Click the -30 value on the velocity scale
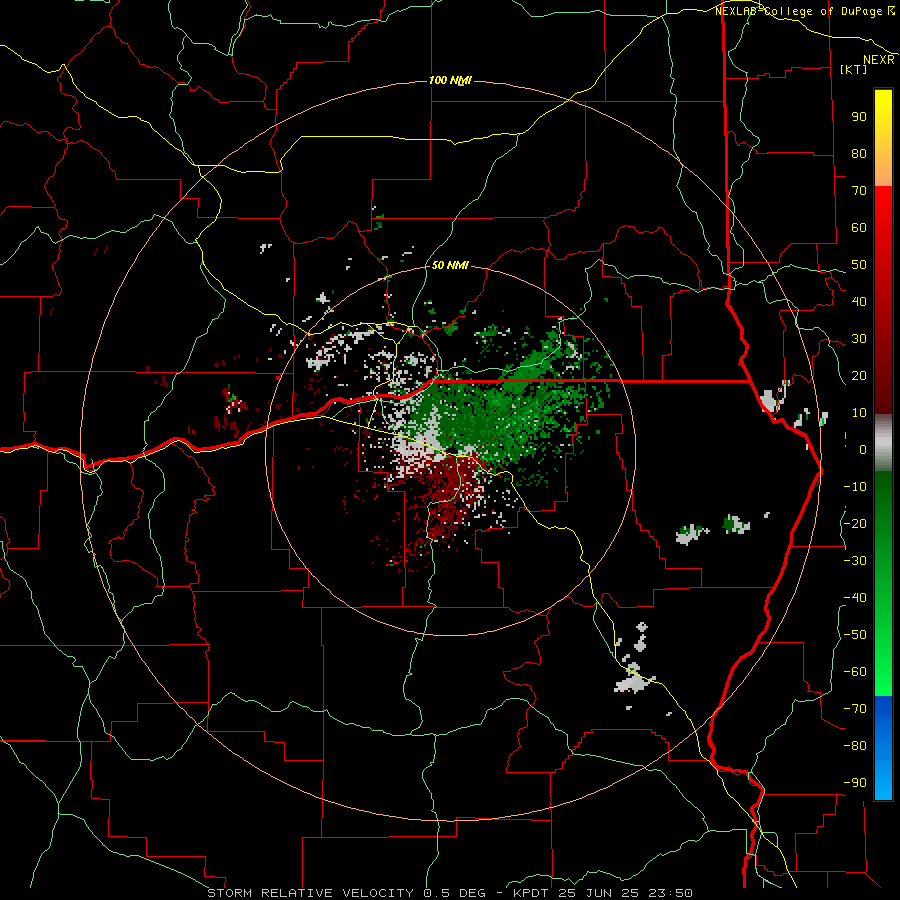 (x=855, y=561)
